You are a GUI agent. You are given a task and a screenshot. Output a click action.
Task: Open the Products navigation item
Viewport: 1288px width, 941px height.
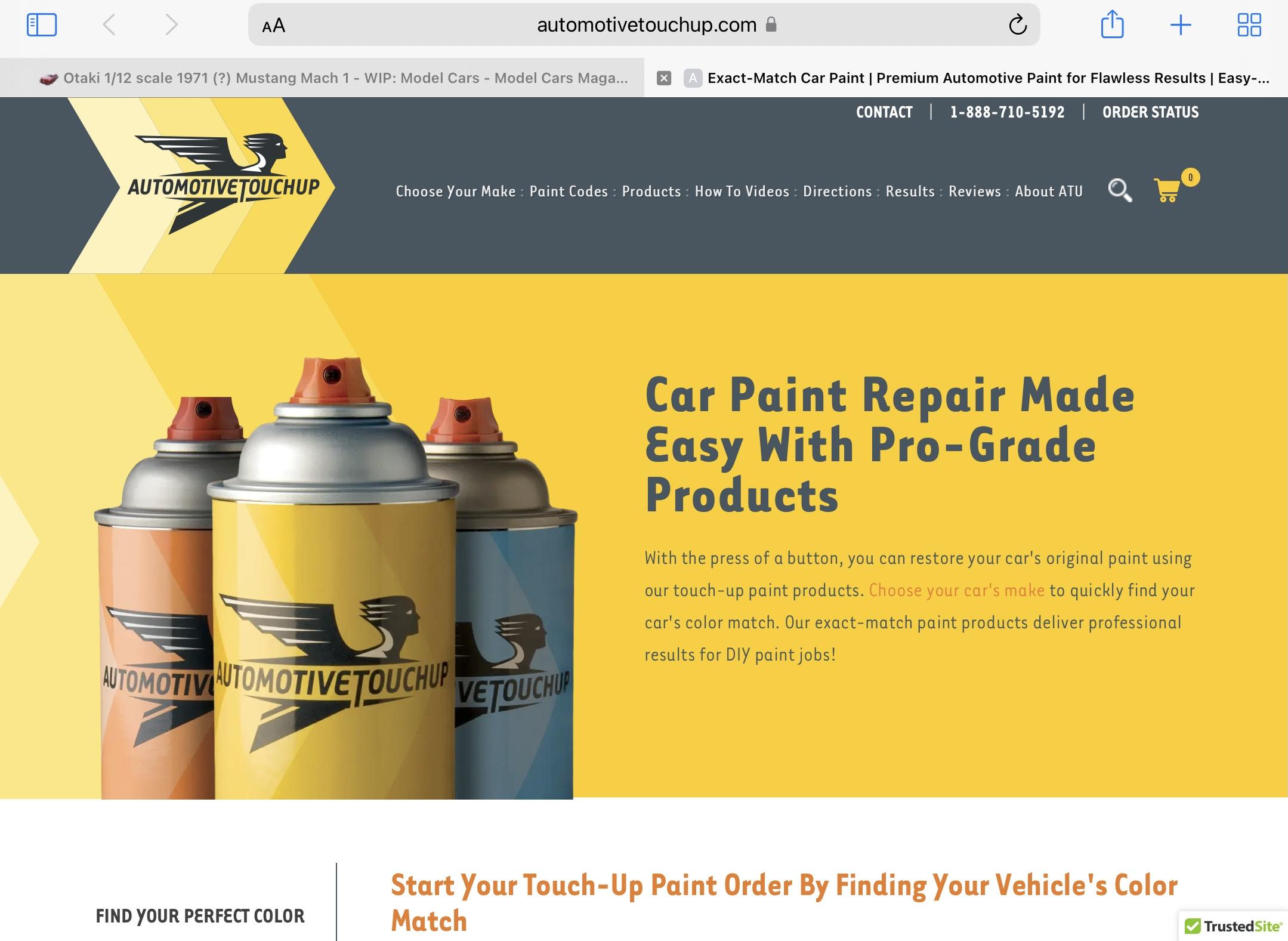point(651,192)
